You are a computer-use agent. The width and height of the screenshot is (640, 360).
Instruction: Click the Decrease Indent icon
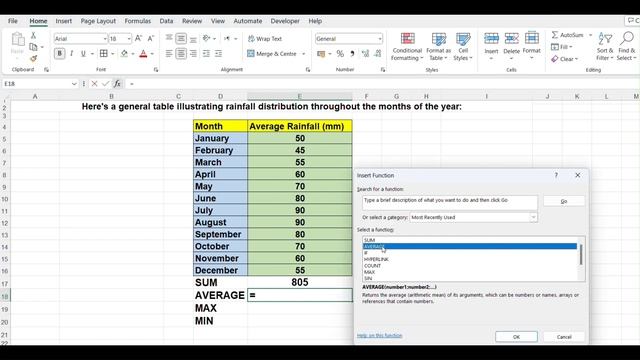pyautogui.click(x=206, y=53)
